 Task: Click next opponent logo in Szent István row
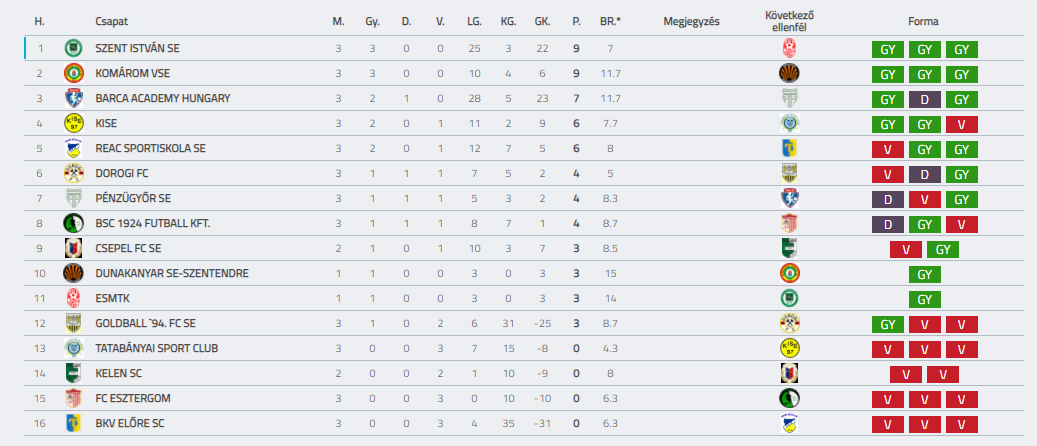coord(789,48)
